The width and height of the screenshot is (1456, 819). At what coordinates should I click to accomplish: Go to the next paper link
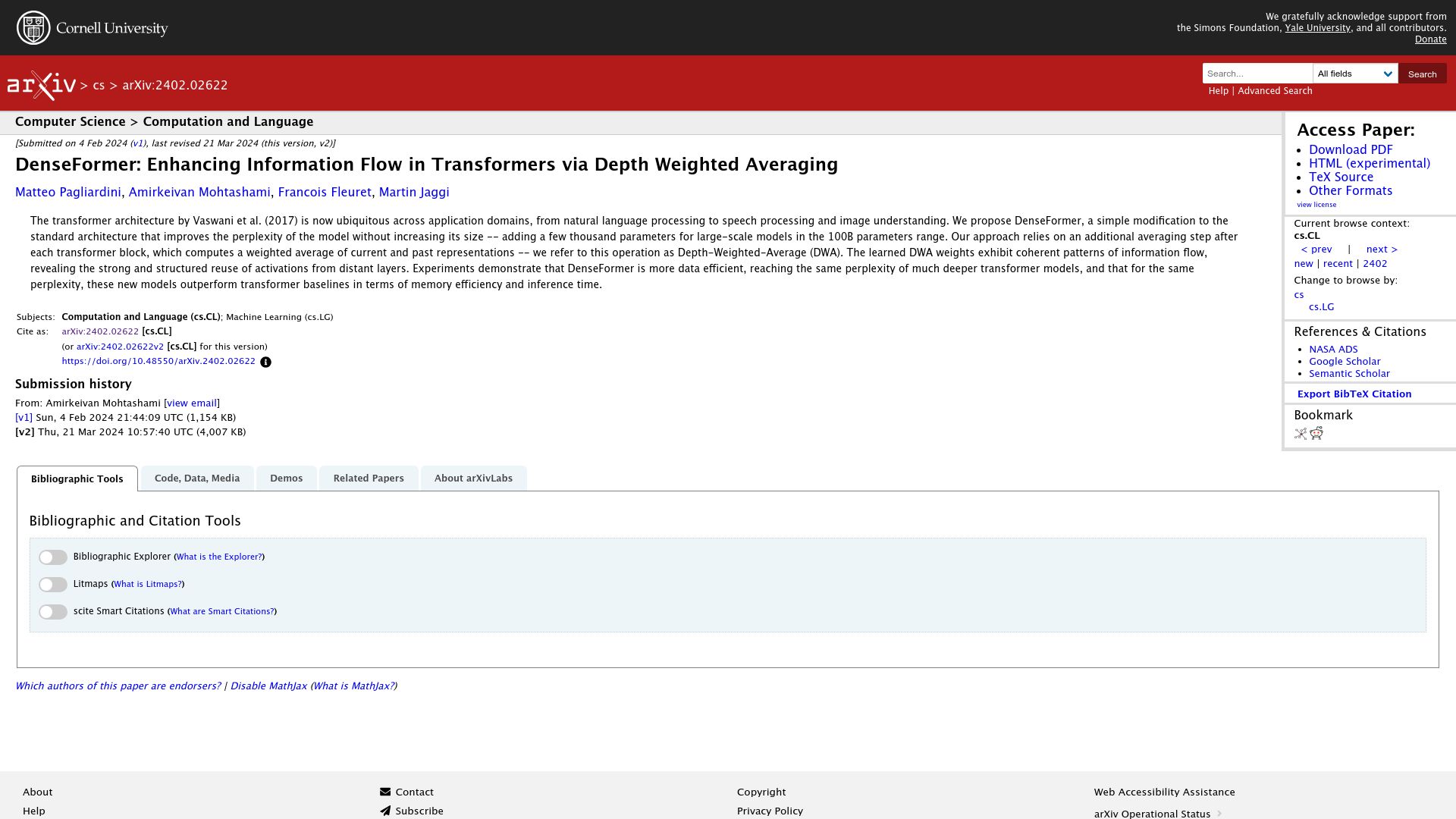click(1382, 249)
